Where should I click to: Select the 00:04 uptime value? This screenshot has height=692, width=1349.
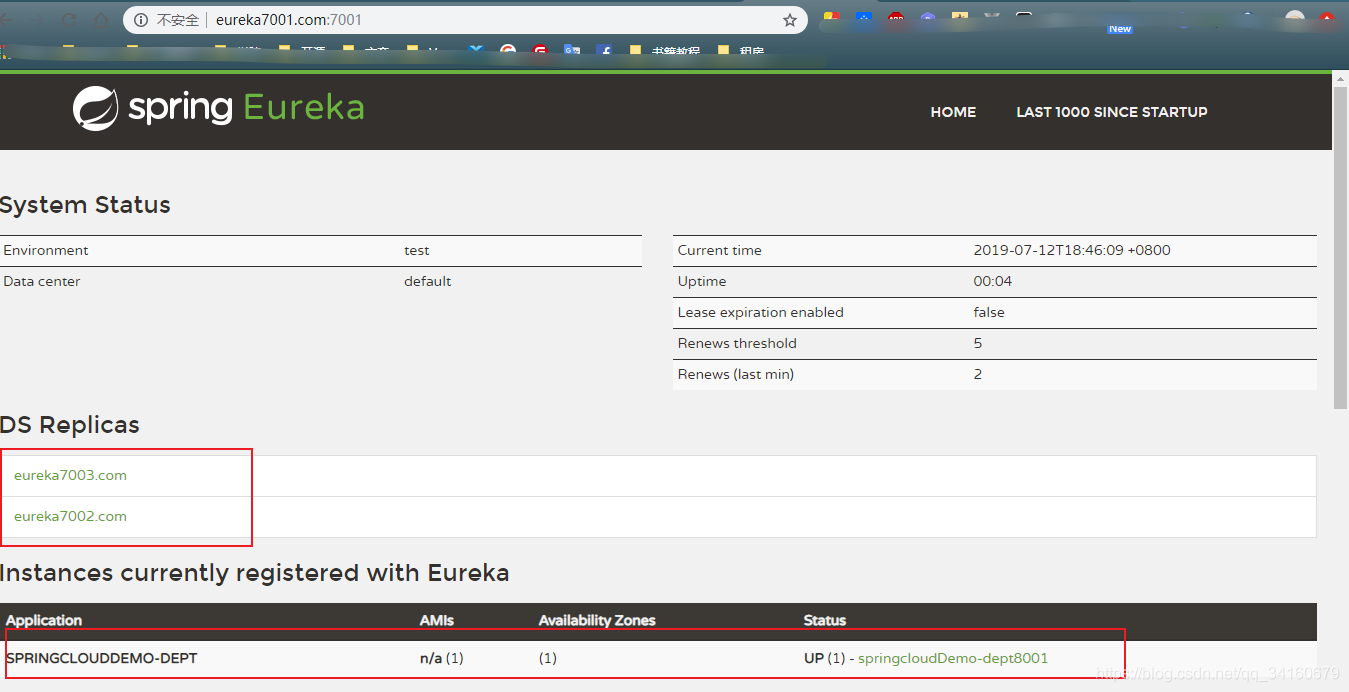(x=993, y=281)
